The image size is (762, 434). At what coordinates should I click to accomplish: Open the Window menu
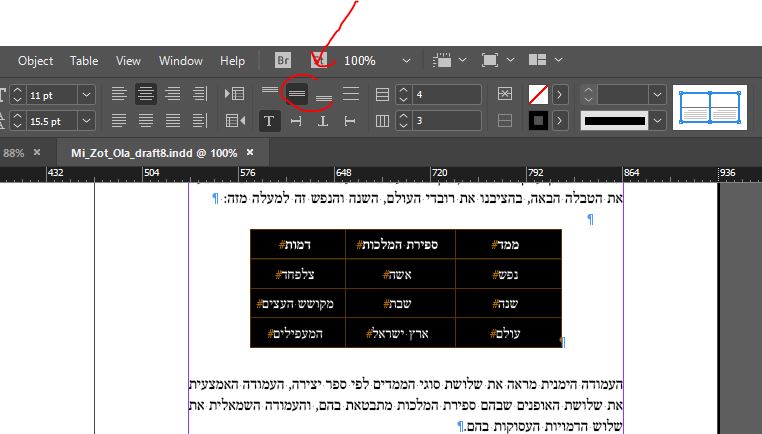180,61
